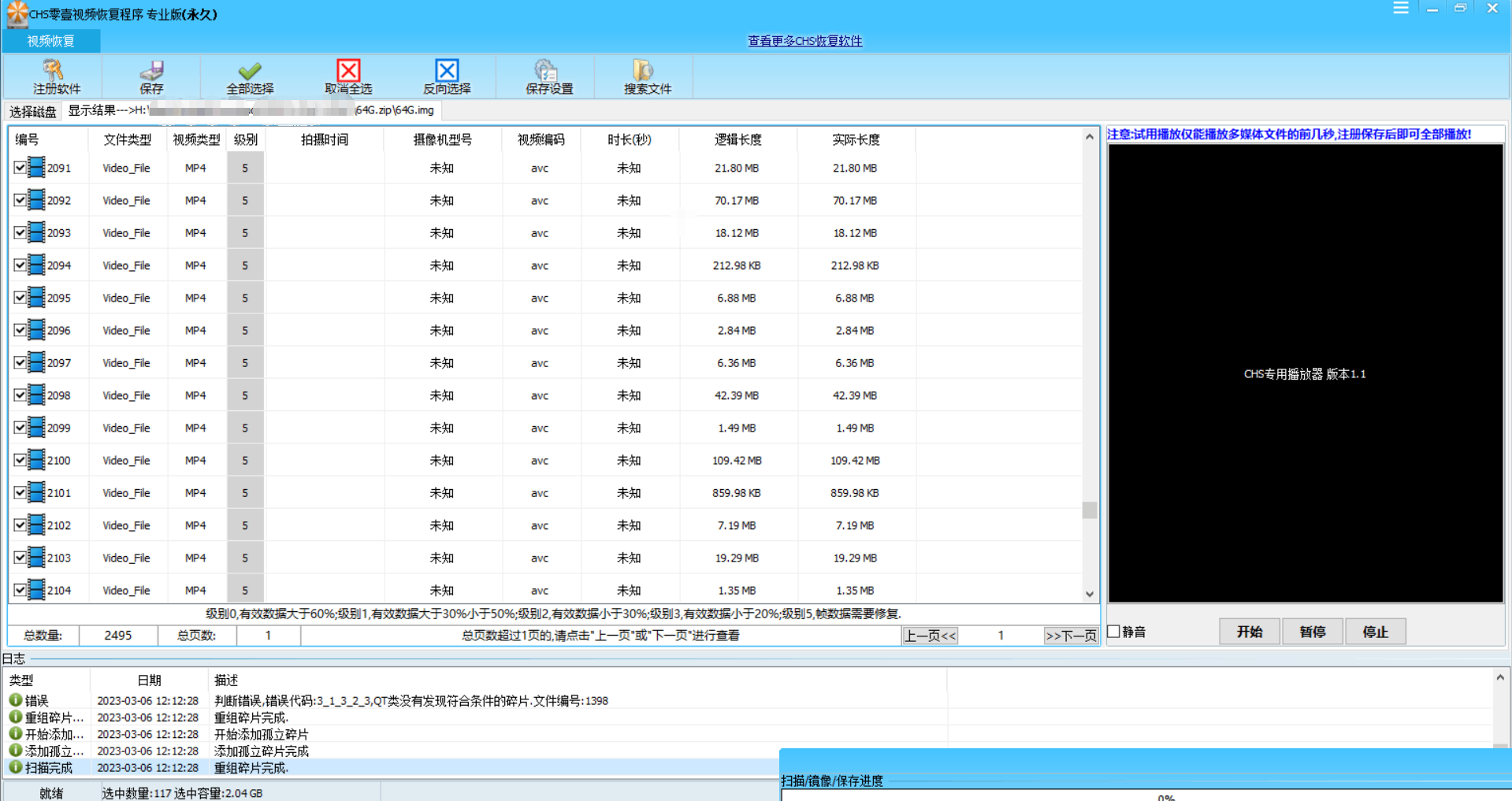Uncheck the checkbox for file 2096
The height and width of the screenshot is (801, 1512).
coord(20,330)
